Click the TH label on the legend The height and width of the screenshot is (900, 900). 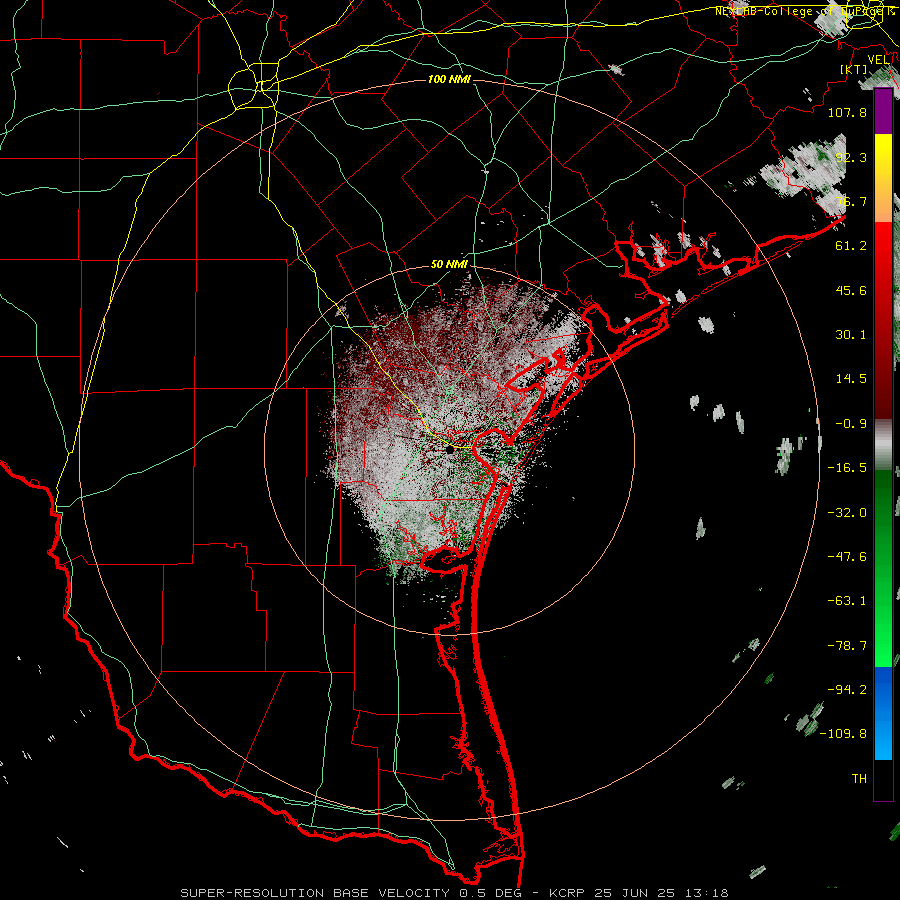click(x=859, y=779)
